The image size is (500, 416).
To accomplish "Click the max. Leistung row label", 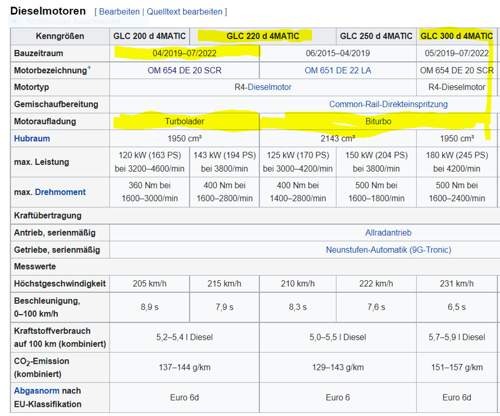I will (60, 162).
